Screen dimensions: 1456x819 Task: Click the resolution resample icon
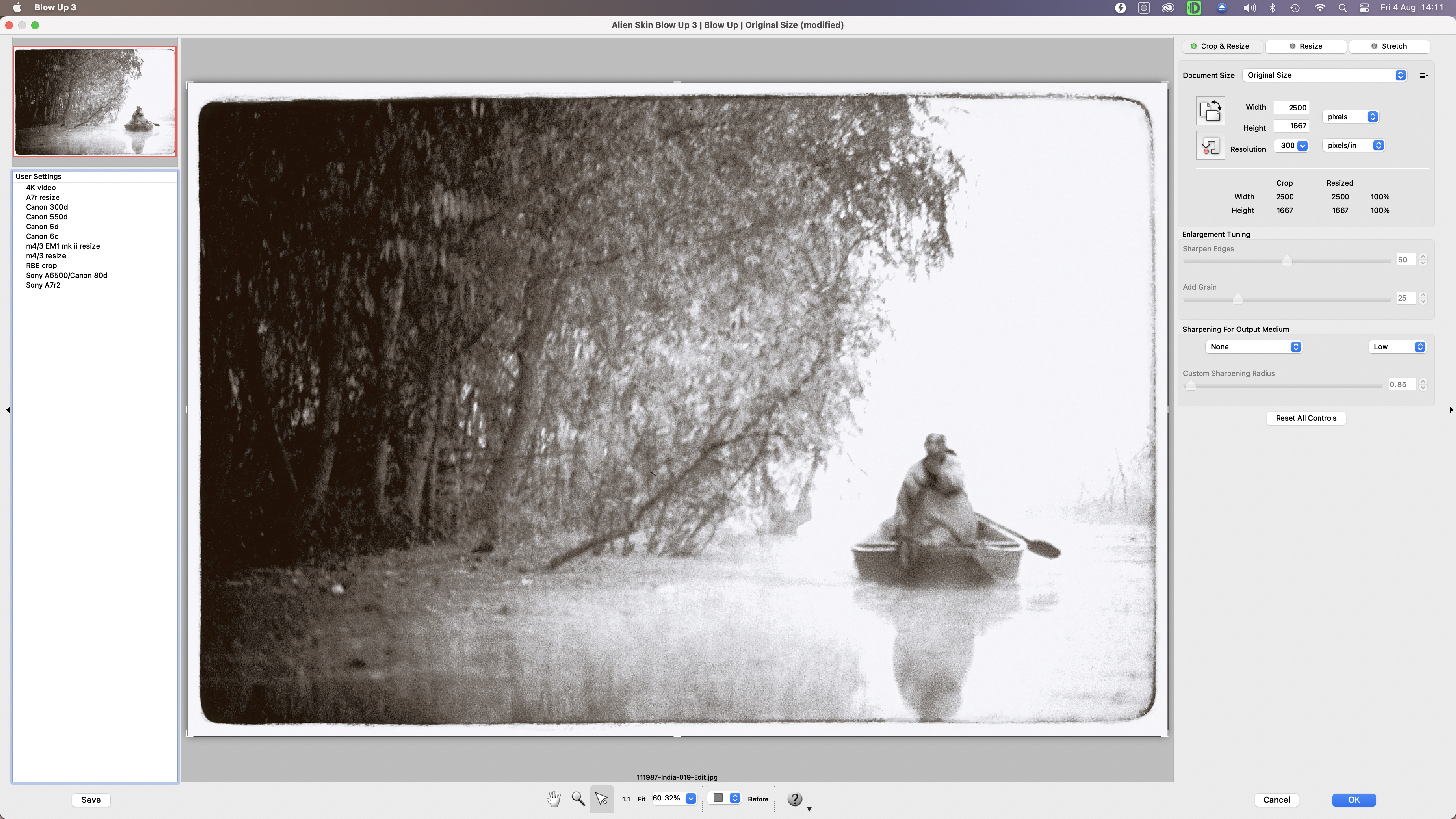(1210, 146)
